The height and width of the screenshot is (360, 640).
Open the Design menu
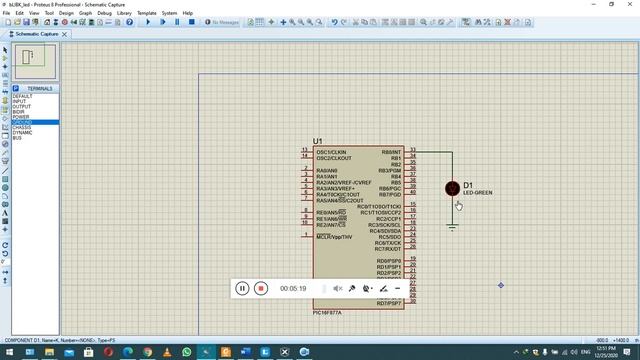pyautogui.click(x=66, y=13)
